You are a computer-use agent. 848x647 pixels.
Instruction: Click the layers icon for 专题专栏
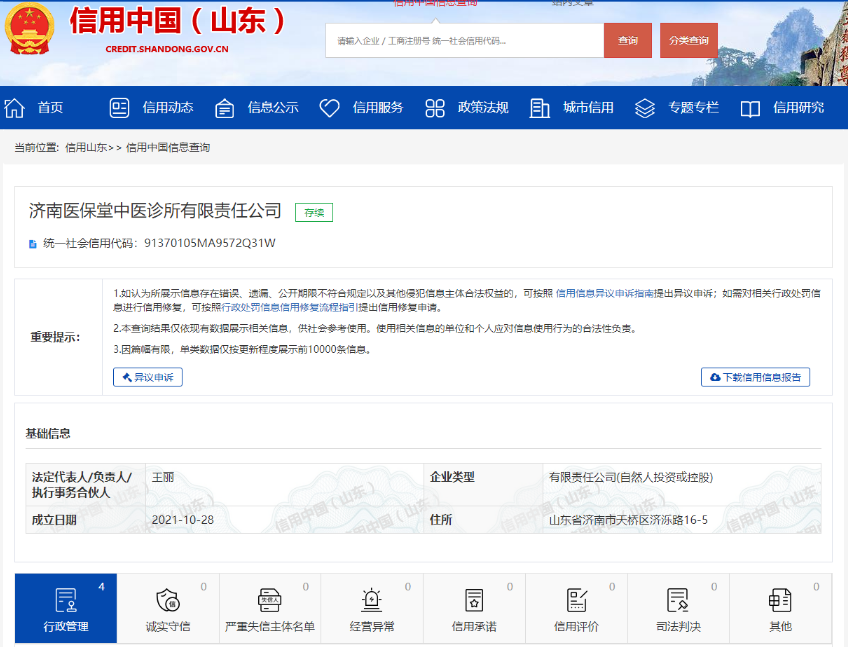(645, 108)
